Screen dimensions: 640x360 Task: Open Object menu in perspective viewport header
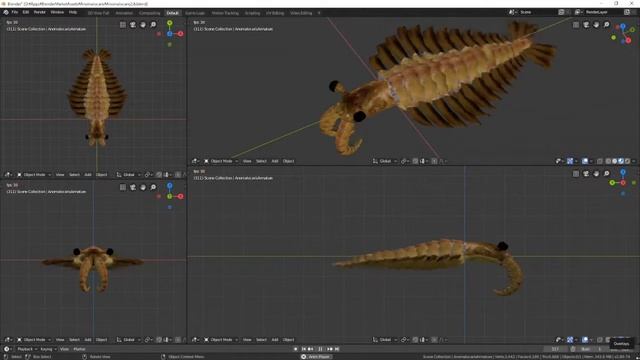tap(288, 161)
